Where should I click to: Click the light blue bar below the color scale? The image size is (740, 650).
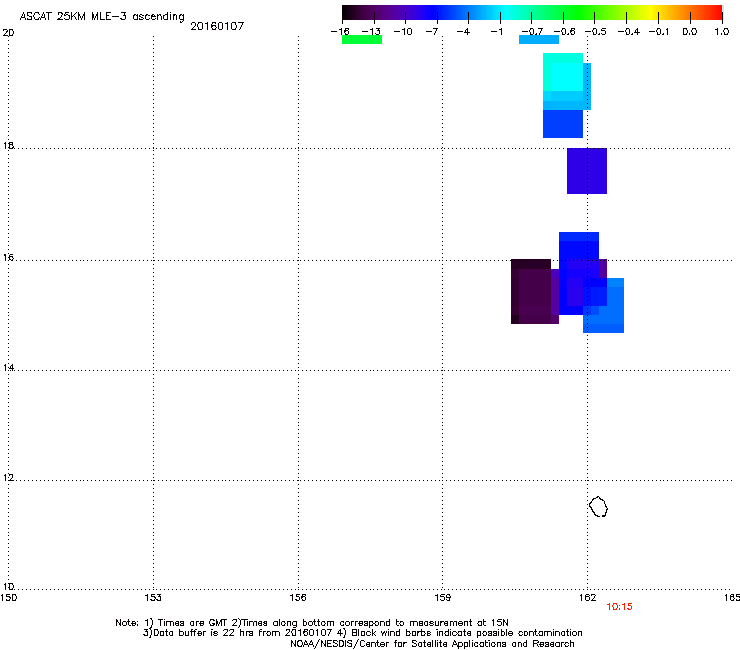[539, 40]
